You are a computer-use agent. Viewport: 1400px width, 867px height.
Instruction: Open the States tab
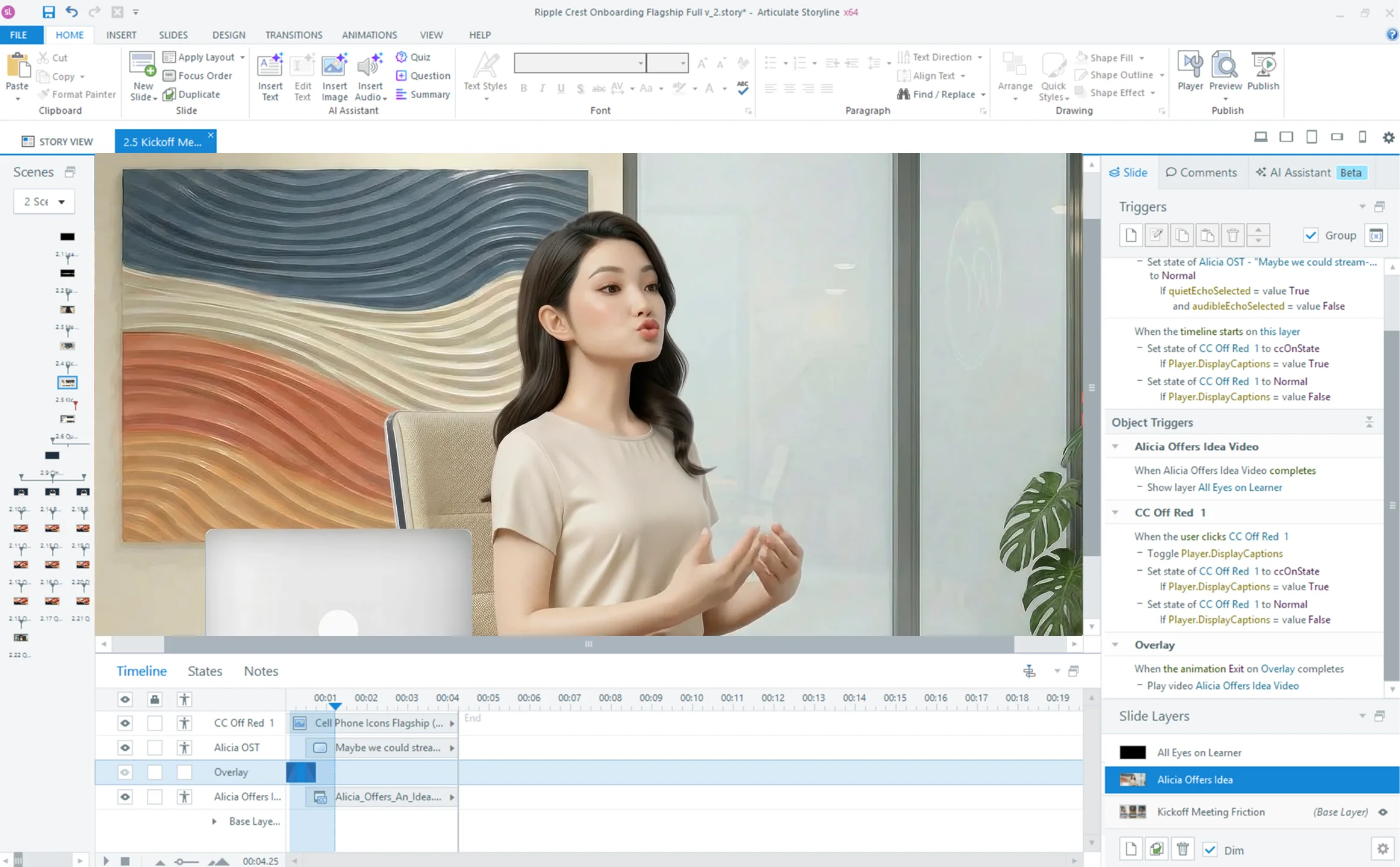tap(205, 671)
